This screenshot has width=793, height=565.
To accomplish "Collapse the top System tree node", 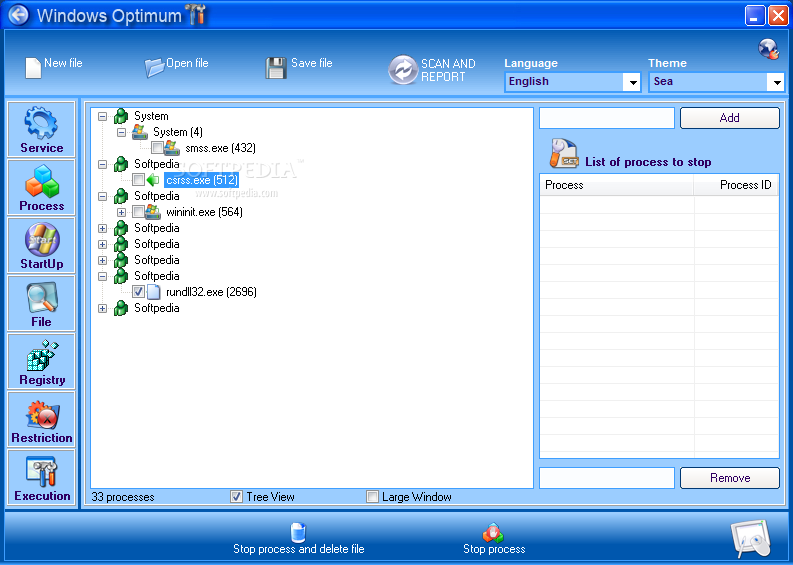I will [x=103, y=116].
